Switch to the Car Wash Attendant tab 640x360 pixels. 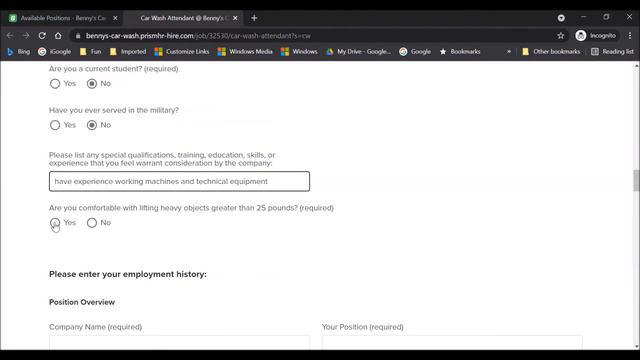pyautogui.click(x=183, y=18)
